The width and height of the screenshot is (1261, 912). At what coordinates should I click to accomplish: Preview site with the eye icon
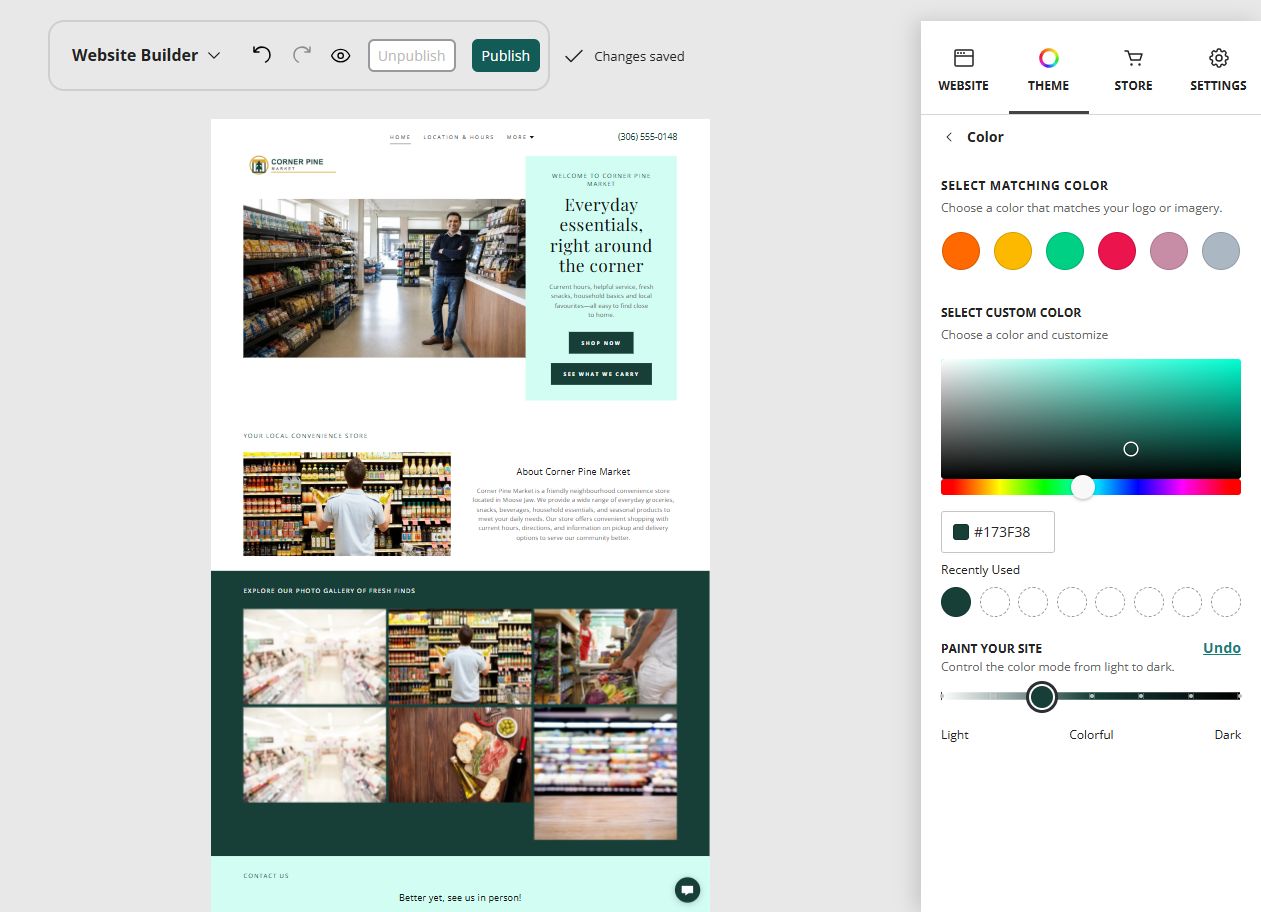click(341, 56)
